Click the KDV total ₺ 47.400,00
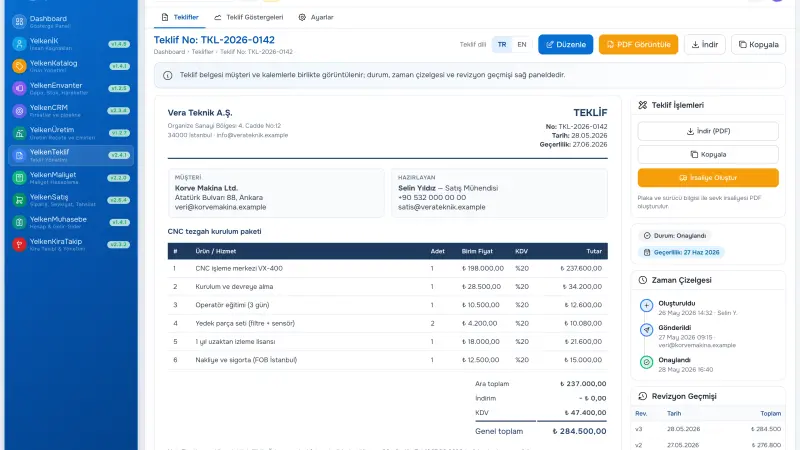Viewport: 800px width, 450px height. click(585, 413)
